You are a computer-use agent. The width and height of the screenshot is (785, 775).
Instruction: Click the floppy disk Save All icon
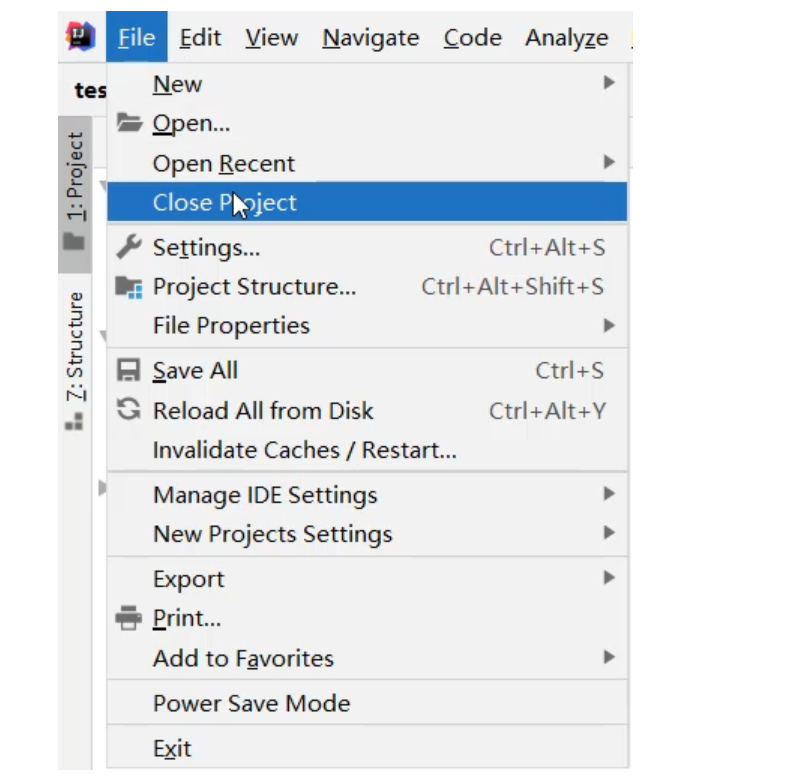click(x=129, y=370)
